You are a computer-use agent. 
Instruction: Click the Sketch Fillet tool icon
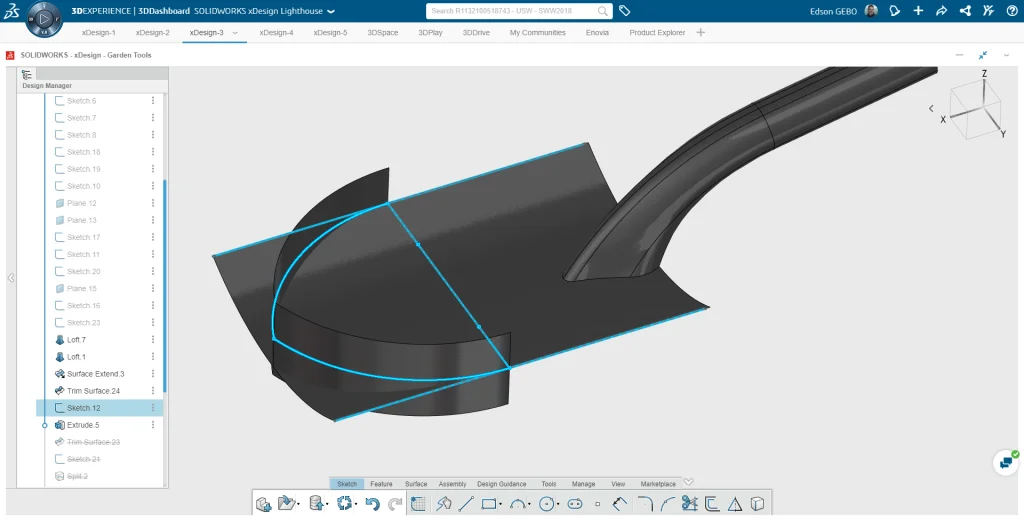point(644,504)
